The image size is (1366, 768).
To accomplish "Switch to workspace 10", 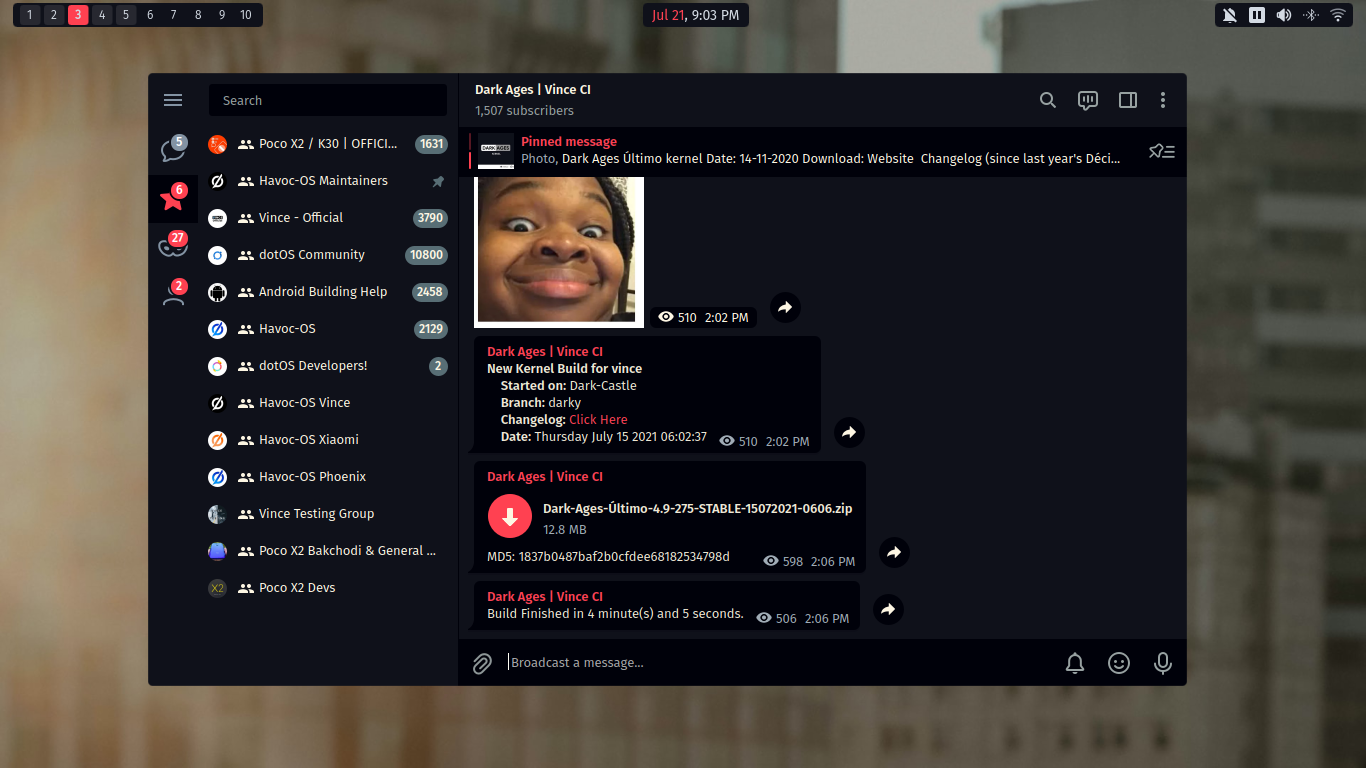I will (246, 15).
